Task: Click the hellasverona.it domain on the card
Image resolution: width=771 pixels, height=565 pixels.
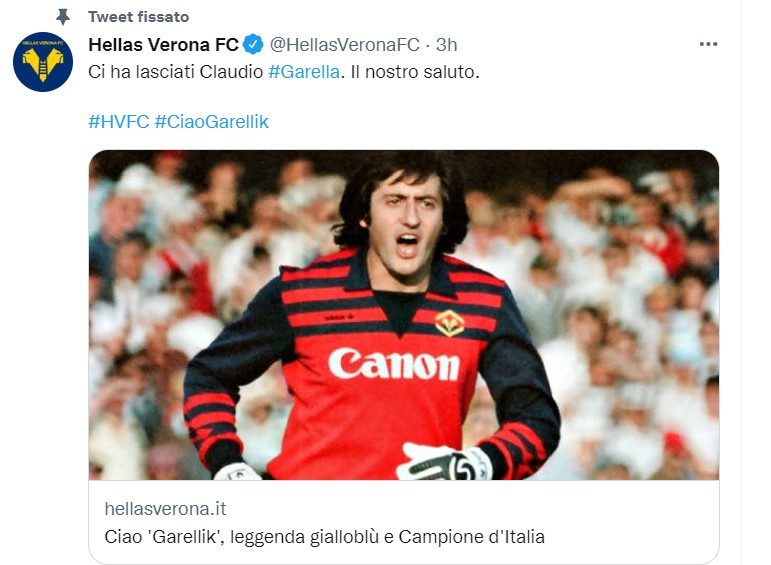Action: 165,508
